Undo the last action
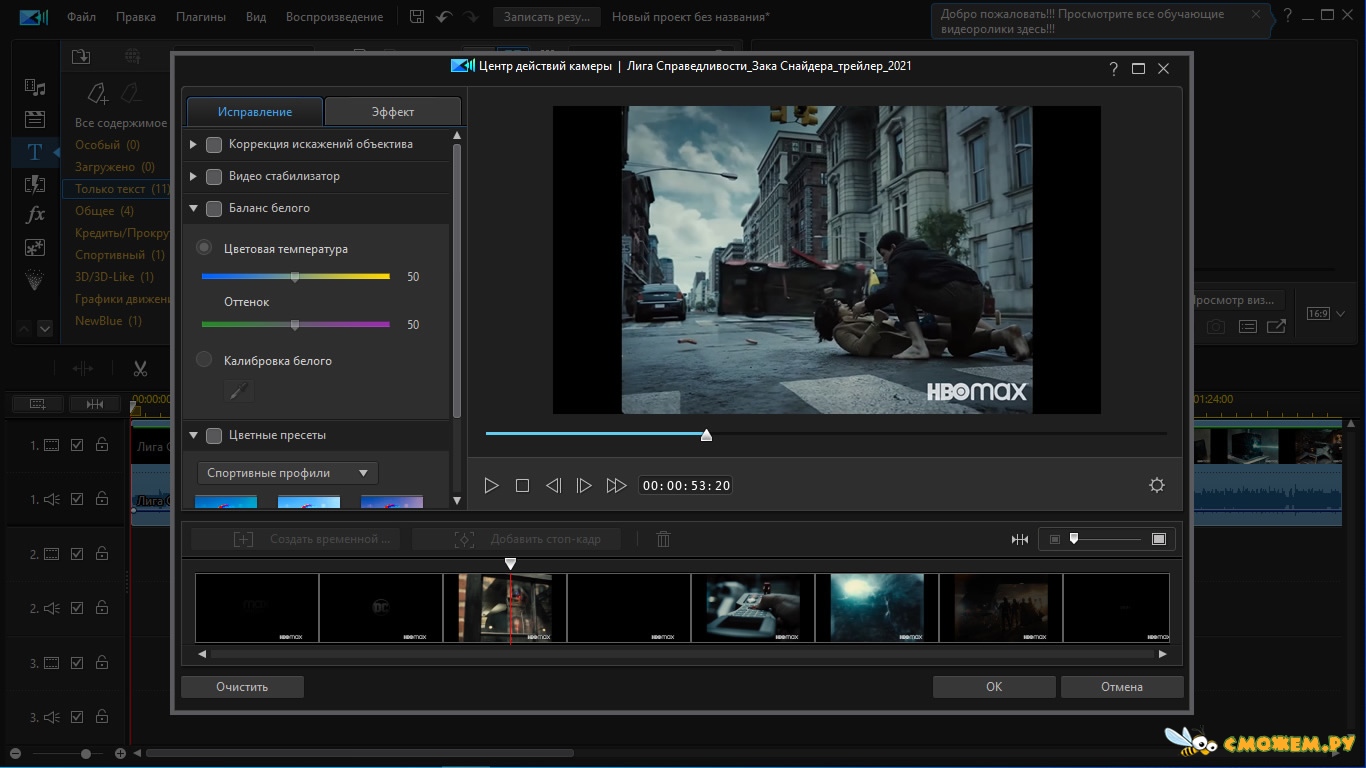Image resolution: width=1366 pixels, height=768 pixels. pos(445,17)
